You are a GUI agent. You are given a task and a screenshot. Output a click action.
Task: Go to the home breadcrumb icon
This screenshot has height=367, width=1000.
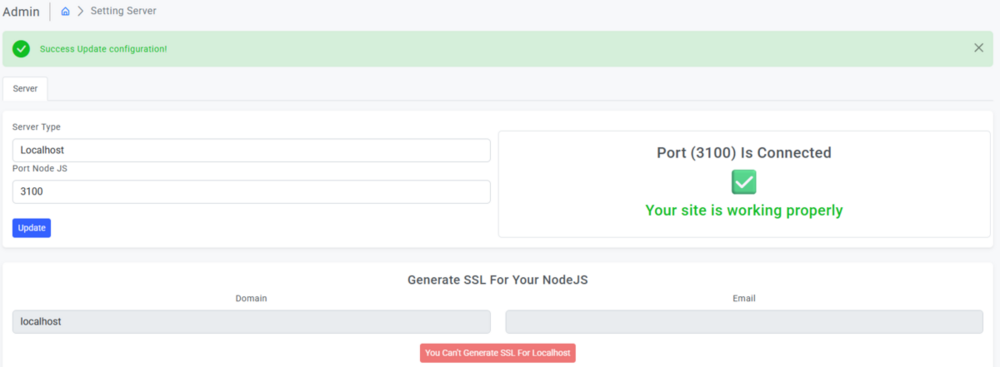[x=65, y=11]
